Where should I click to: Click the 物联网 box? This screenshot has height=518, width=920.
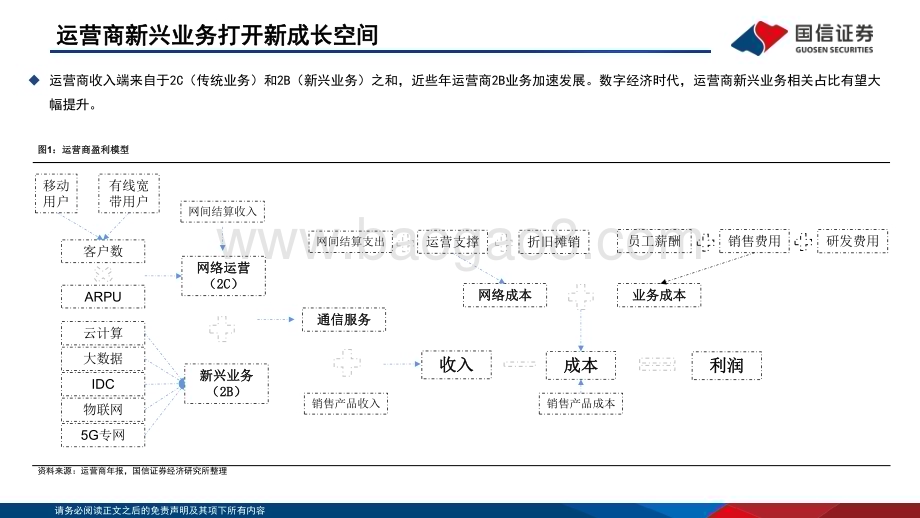point(103,409)
